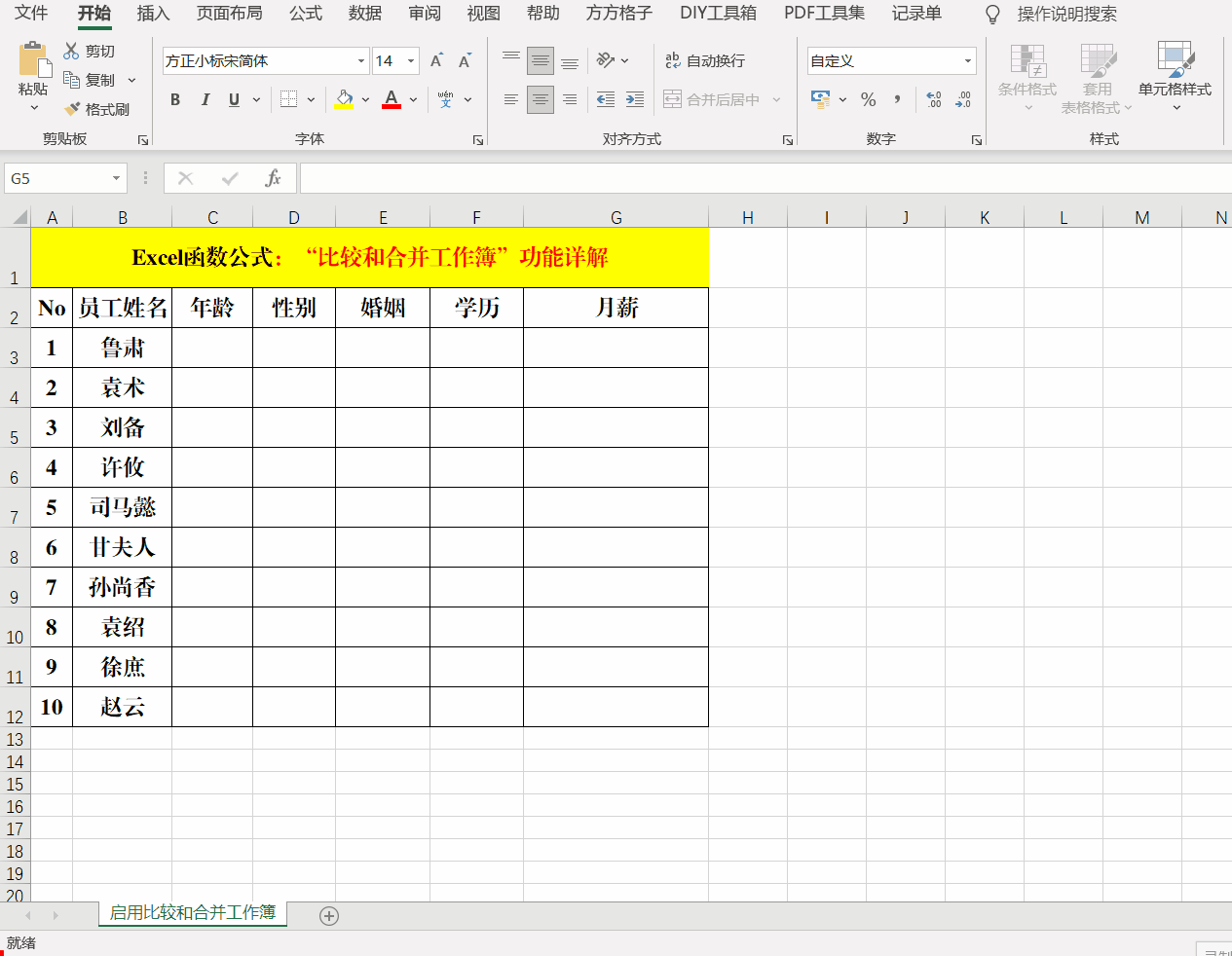Select column G header

pos(616,218)
